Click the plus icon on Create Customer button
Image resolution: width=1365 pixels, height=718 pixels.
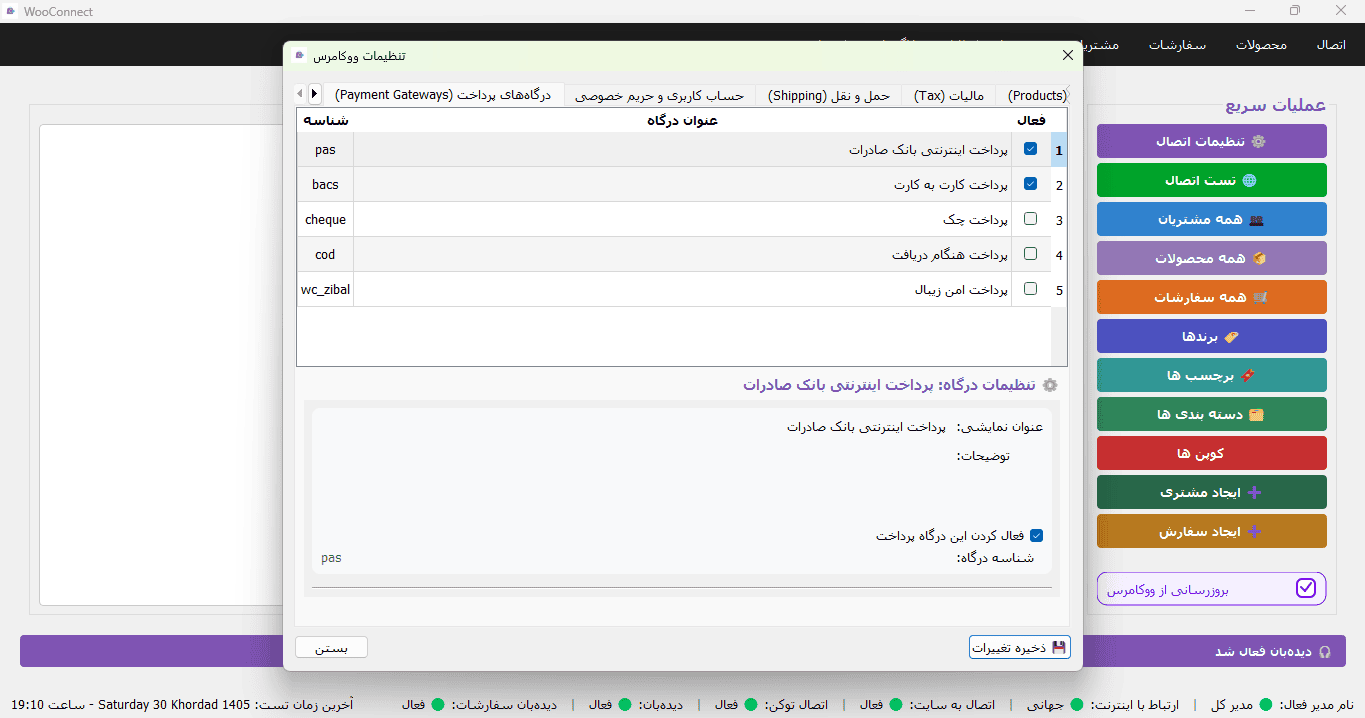[x=1255, y=493]
